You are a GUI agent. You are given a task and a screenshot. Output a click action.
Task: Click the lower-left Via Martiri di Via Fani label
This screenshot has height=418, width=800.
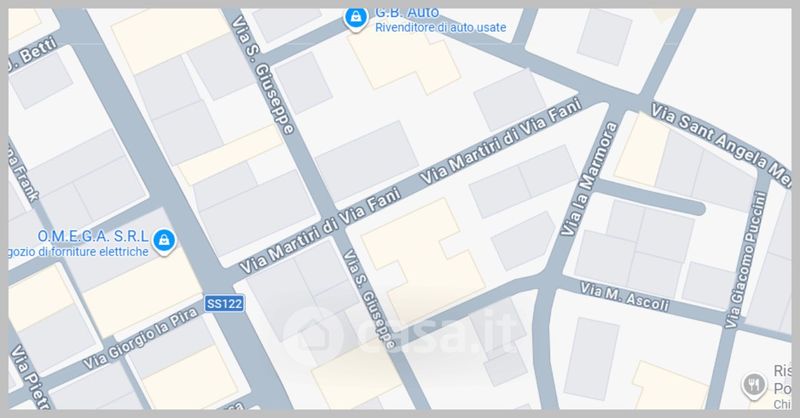click(320, 231)
